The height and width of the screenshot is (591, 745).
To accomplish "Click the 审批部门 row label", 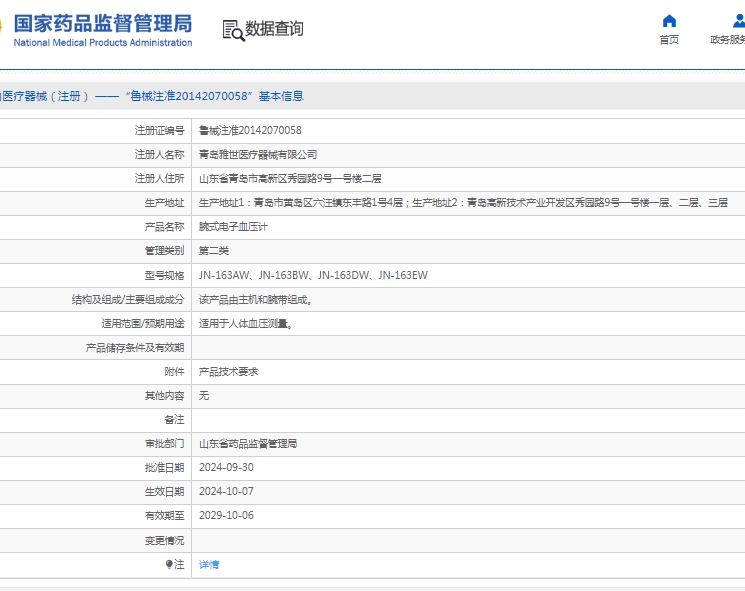I will pos(164,444).
